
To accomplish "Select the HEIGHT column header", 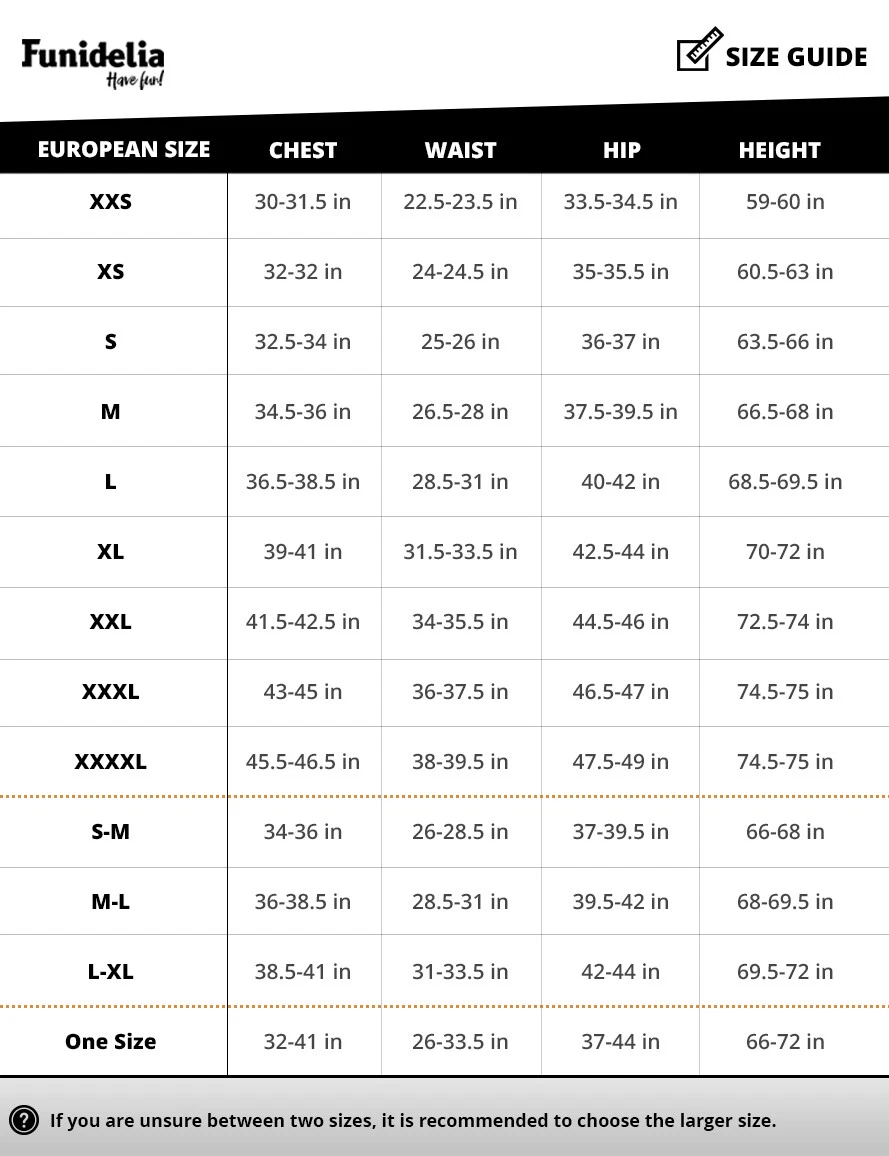I will click(x=779, y=150).
